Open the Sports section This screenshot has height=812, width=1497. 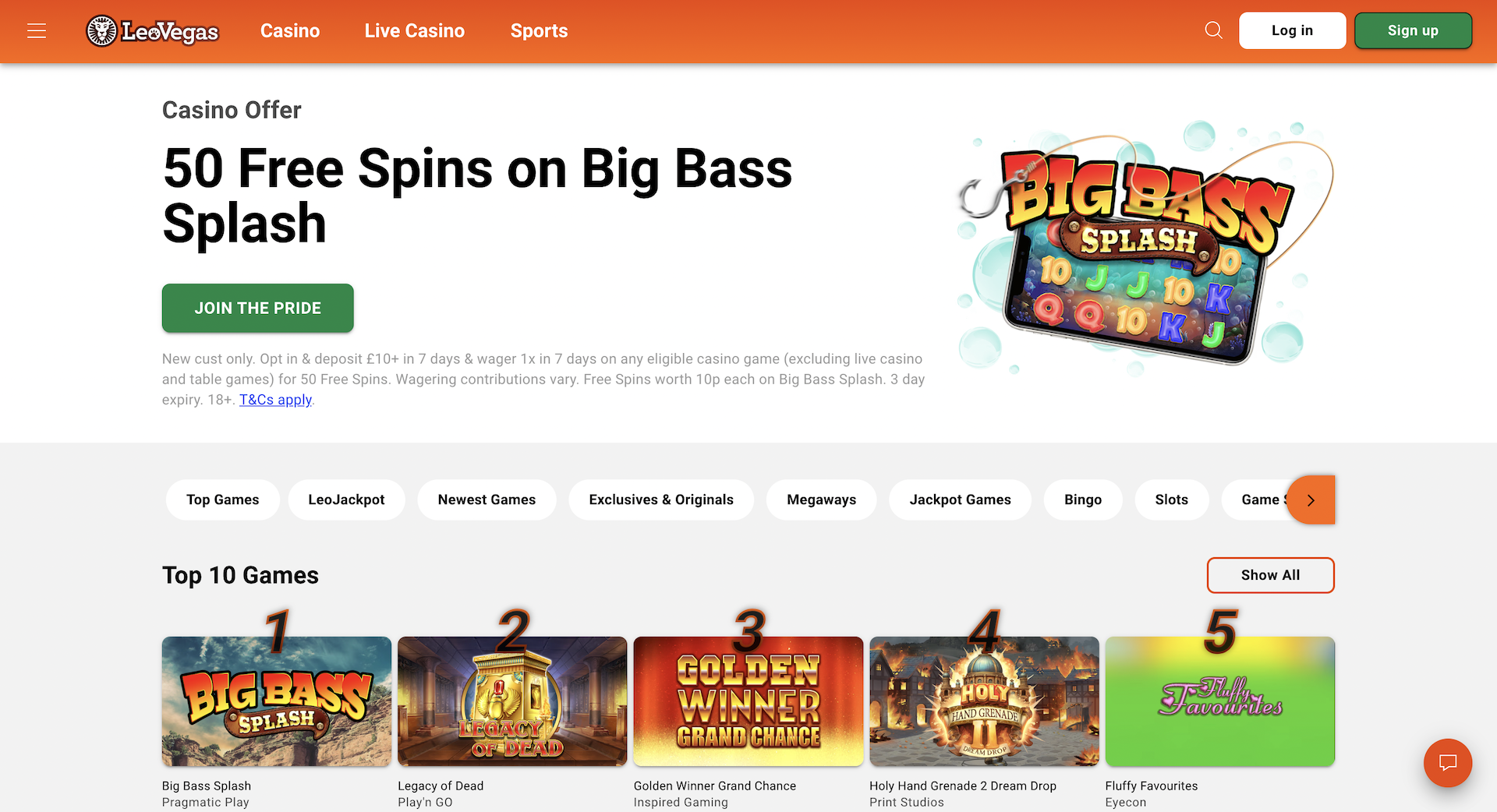(539, 31)
